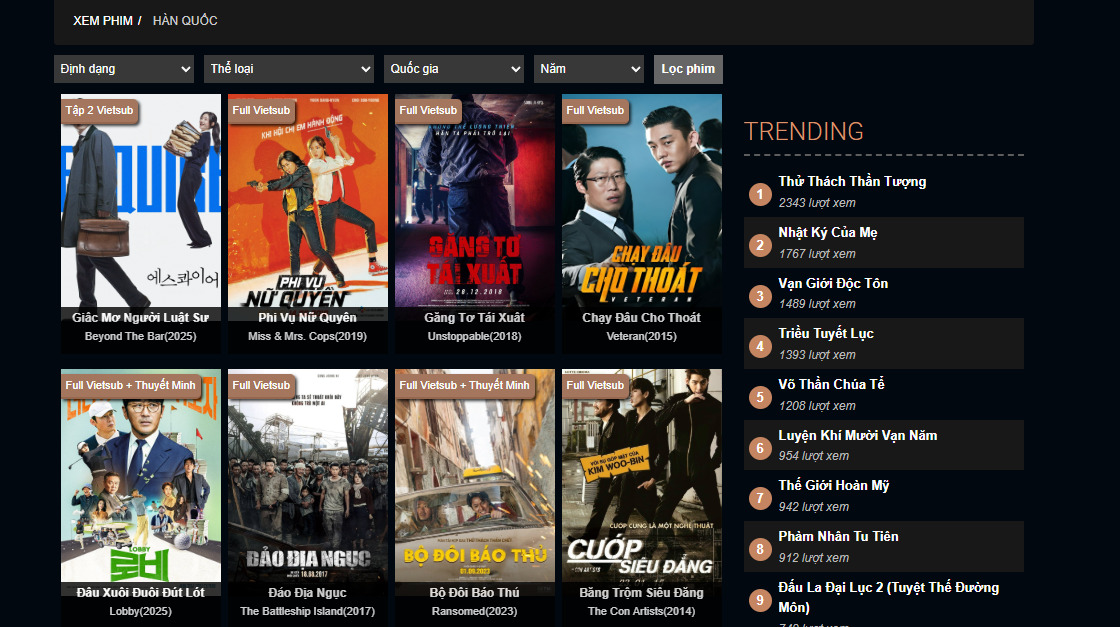Click Bộ Đôi Báo Thù title text
1120x627 pixels.
pyautogui.click(x=475, y=593)
